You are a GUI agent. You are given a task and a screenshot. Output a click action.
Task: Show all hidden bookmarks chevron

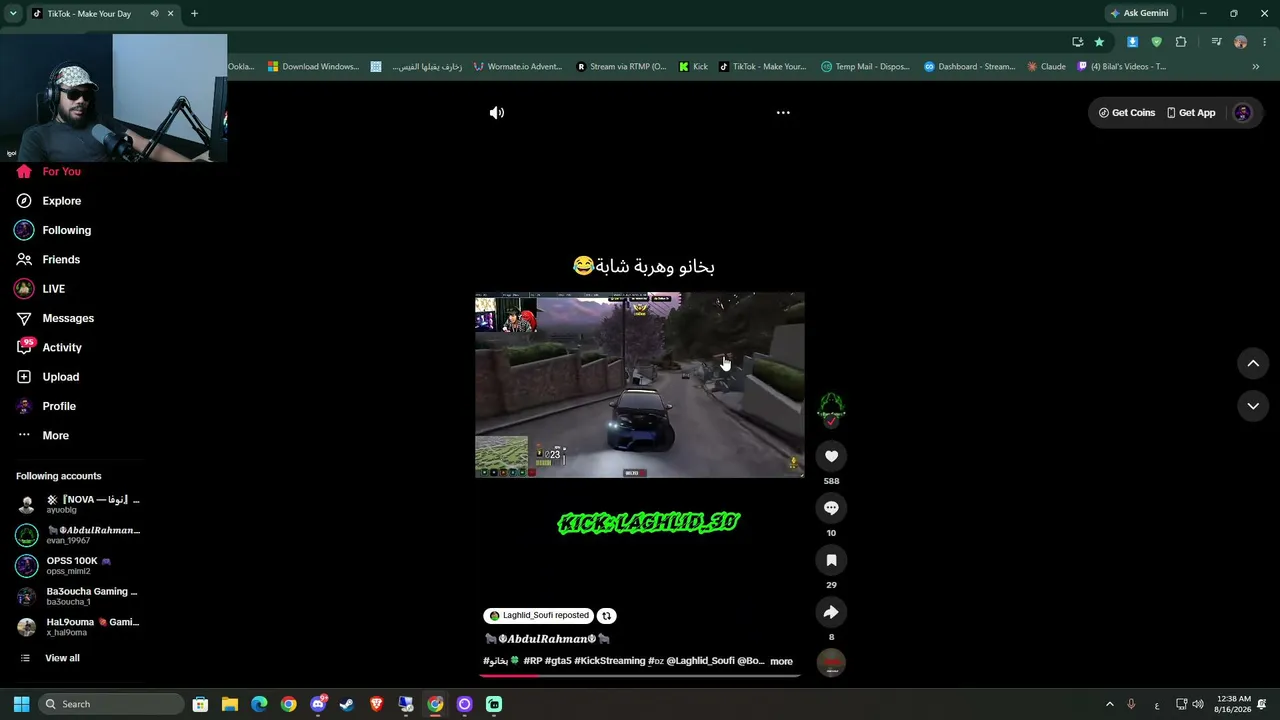(x=1256, y=67)
